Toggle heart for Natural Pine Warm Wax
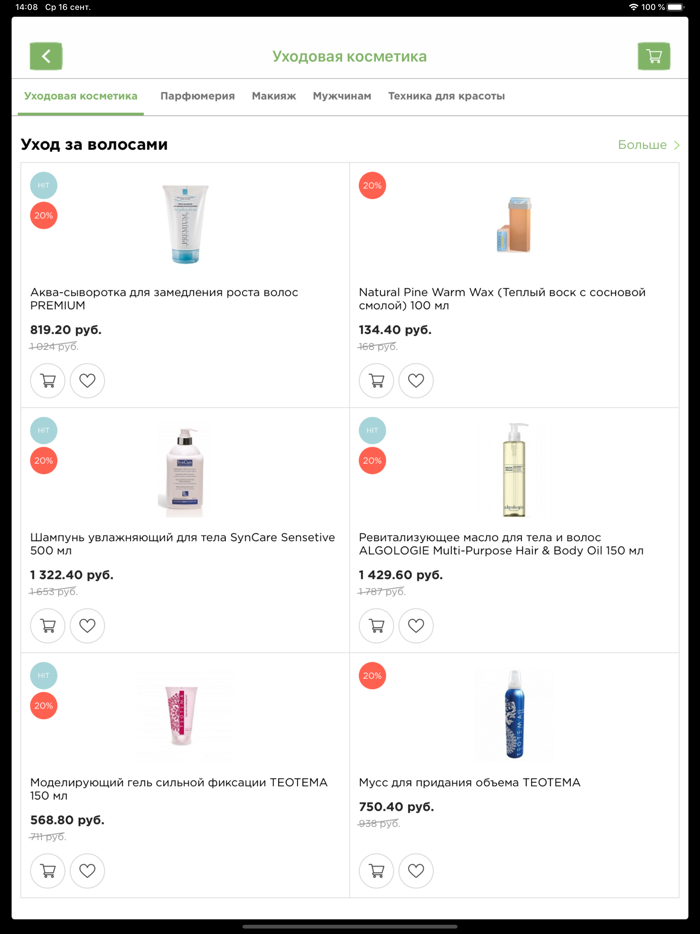Image resolution: width=700 pixels, height=934 pixels. pos(416,380)
